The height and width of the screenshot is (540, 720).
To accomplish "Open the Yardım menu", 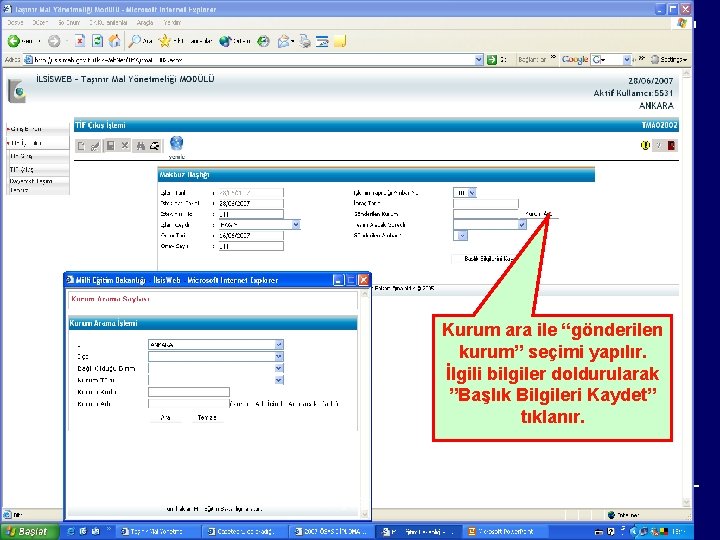I will pyautogui.click(x=172, y=22).
